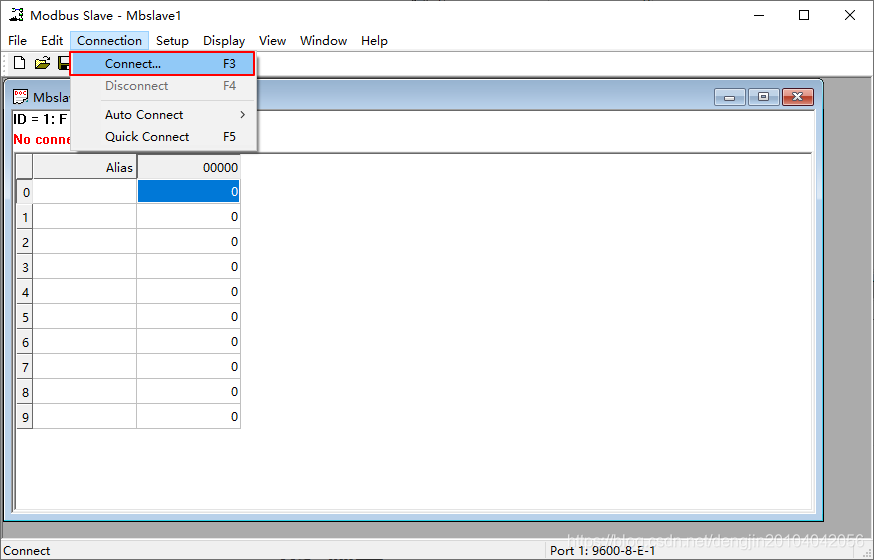Click the New document toolbar icon

20,63
